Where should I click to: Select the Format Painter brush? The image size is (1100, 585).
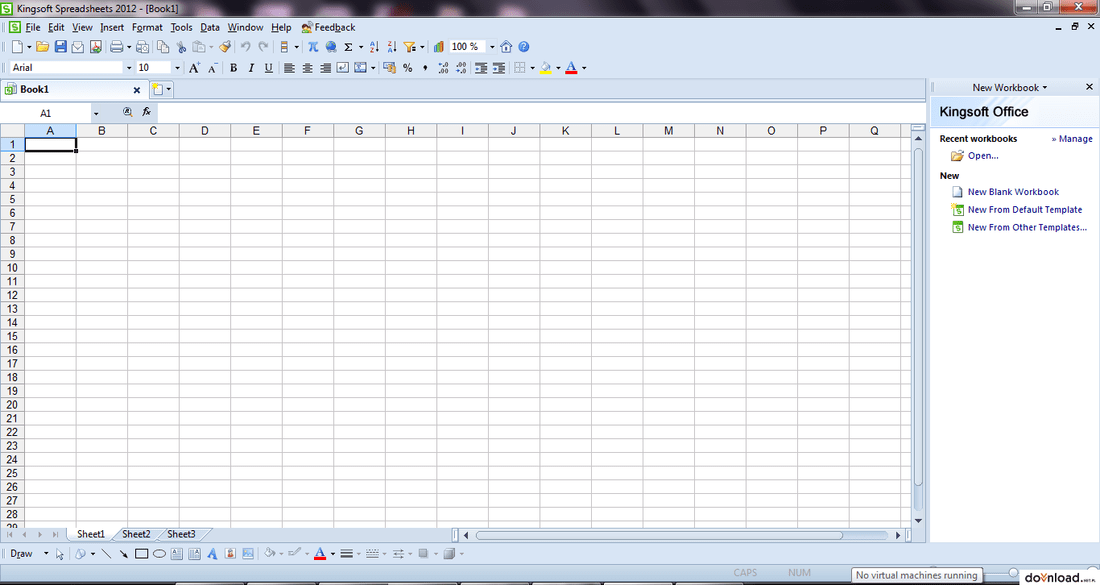point(224,47)
